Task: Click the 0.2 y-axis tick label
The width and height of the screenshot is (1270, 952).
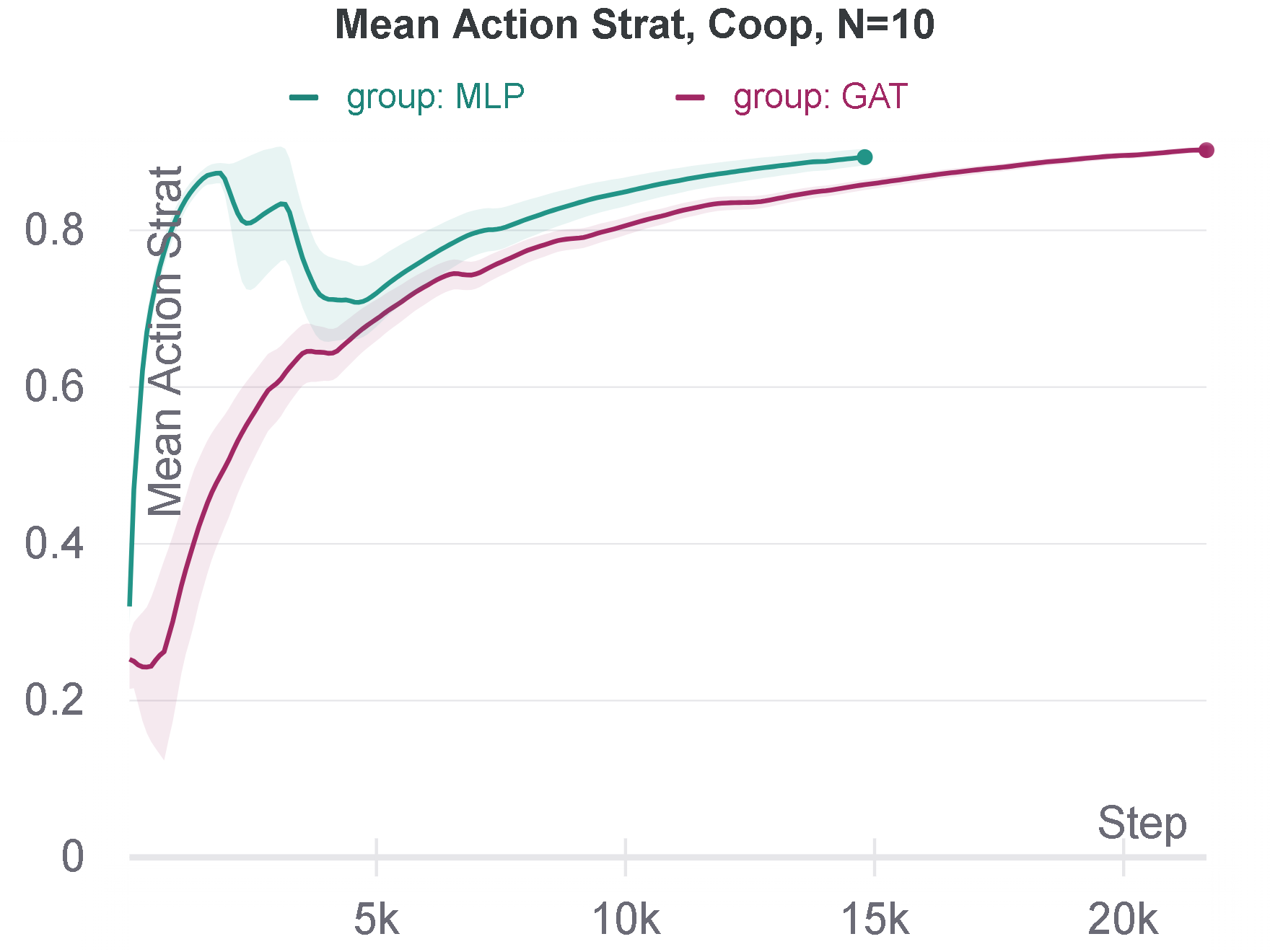Action: tap(54, 700)
